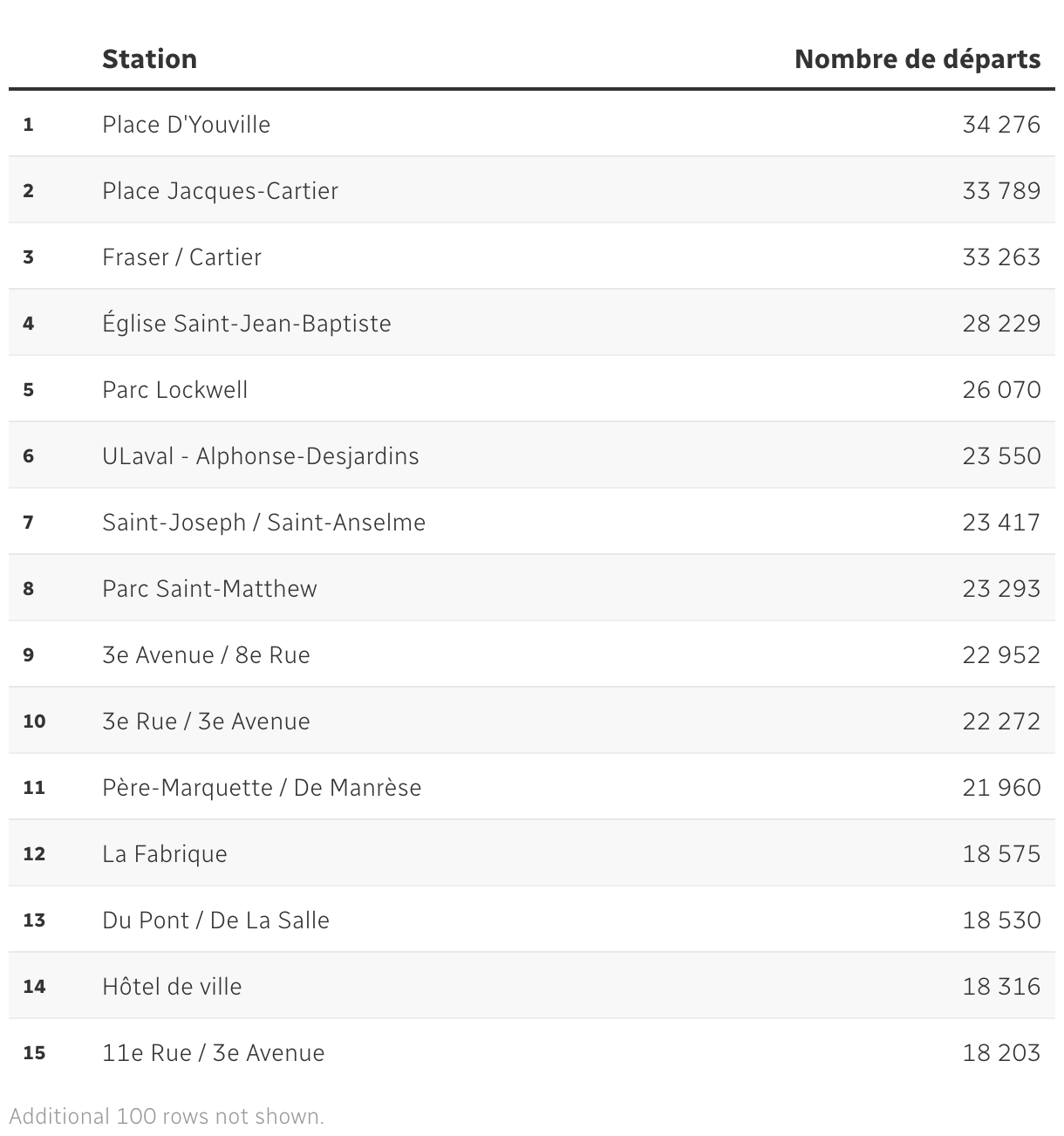Select the 3e Rue / 3e Avenue row
Viewport: 1064px width, 1136px height.
pyautogui.click(x=206, y=722)
